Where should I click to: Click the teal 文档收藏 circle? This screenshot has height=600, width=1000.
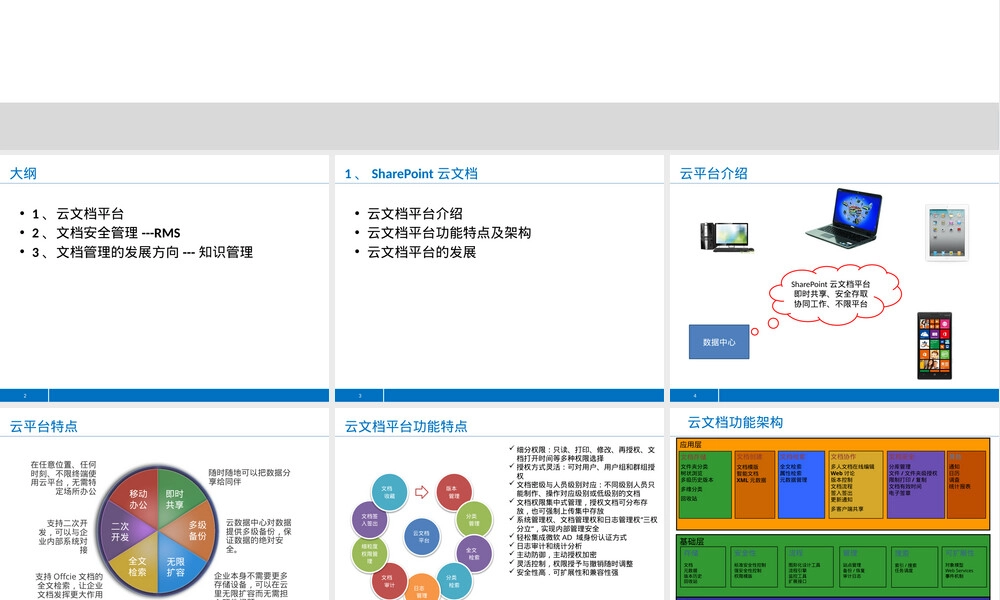(389, 492)
